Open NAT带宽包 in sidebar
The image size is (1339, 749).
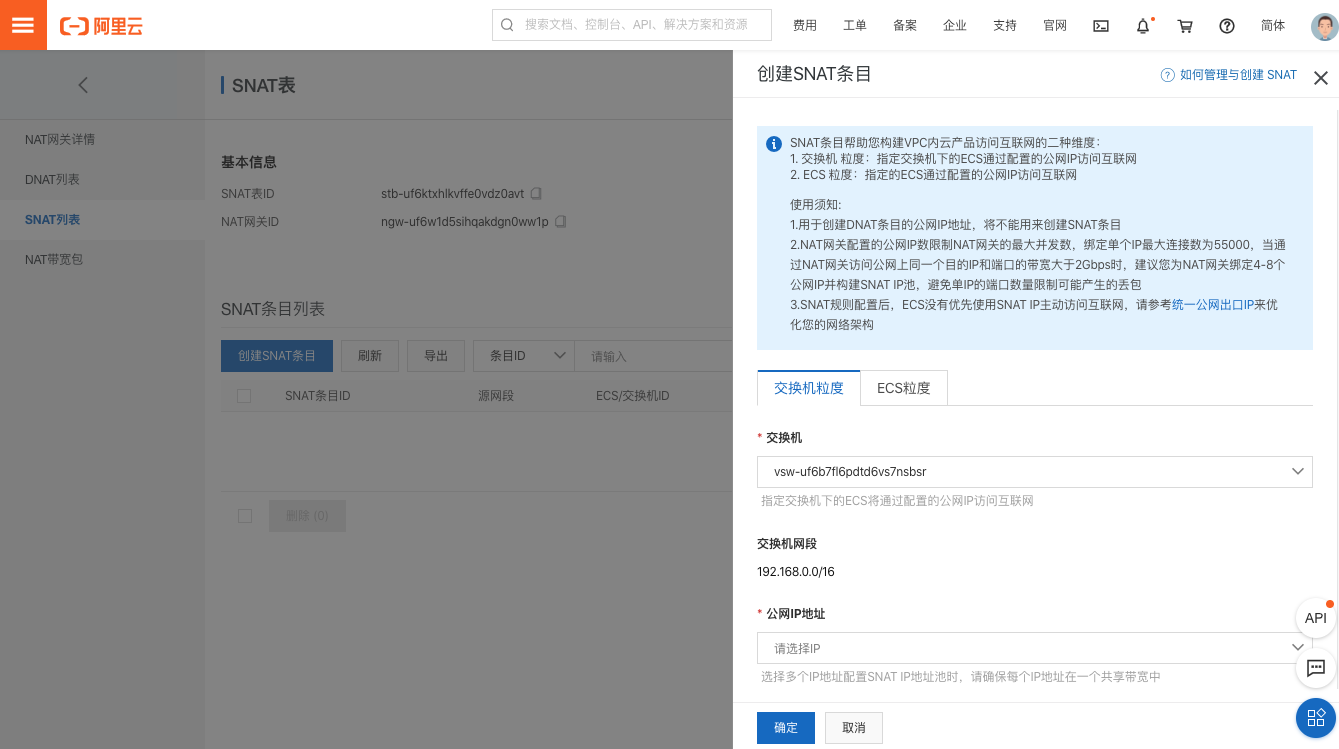[x=54, y=259]
